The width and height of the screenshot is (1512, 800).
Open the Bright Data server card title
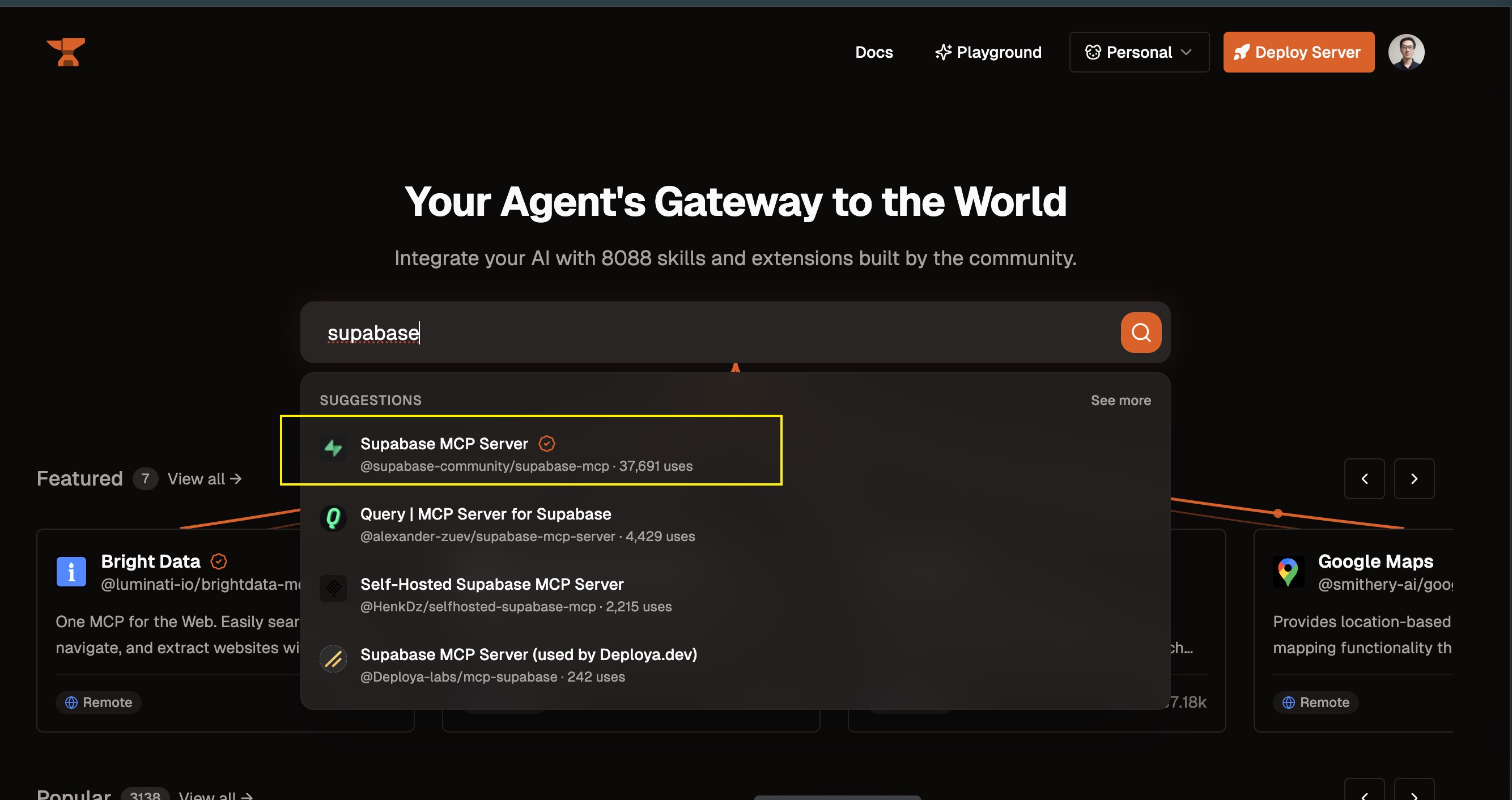click(x=150, y=561)
